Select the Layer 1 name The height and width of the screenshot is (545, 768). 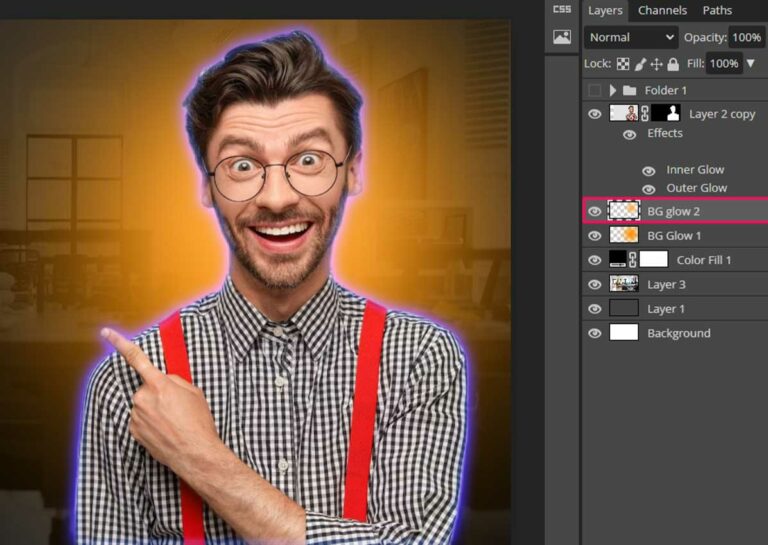click(666, 309)
